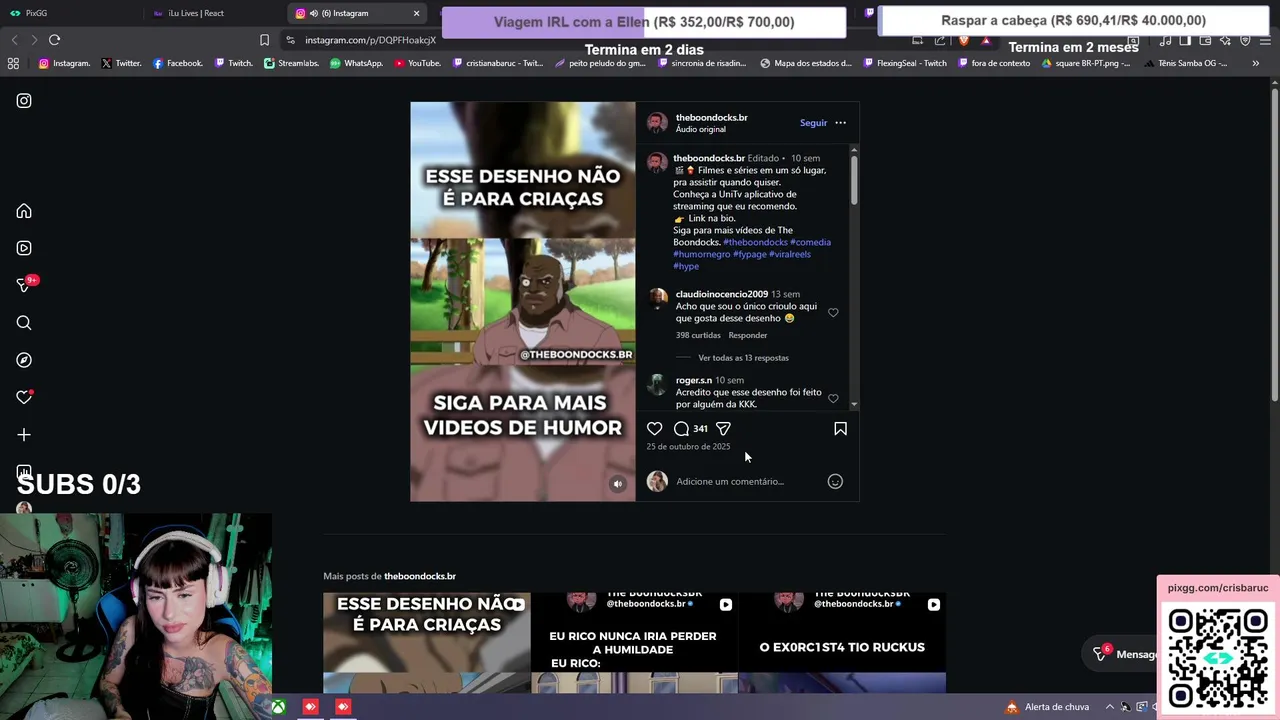1280x720 pixels.
Task: Open Mensagens floating button
Action: pyautogui.click(x=1120, y=654)
